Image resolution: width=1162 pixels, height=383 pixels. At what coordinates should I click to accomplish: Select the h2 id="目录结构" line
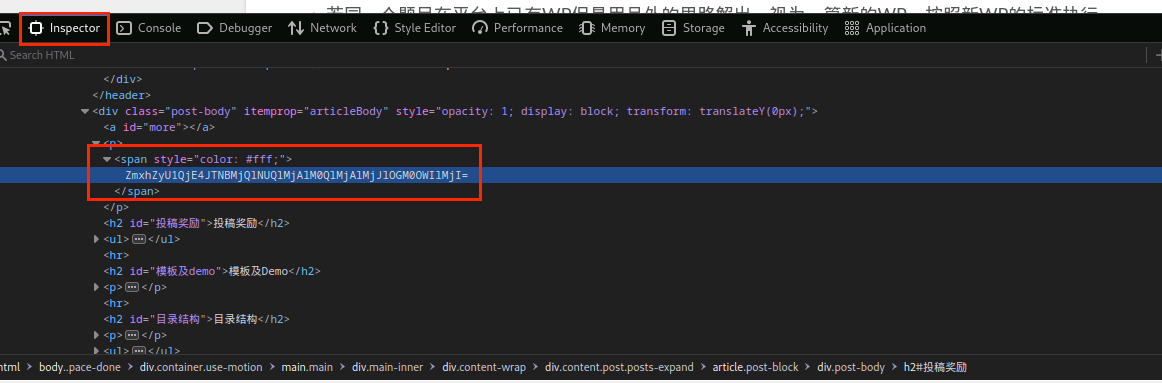196,319
